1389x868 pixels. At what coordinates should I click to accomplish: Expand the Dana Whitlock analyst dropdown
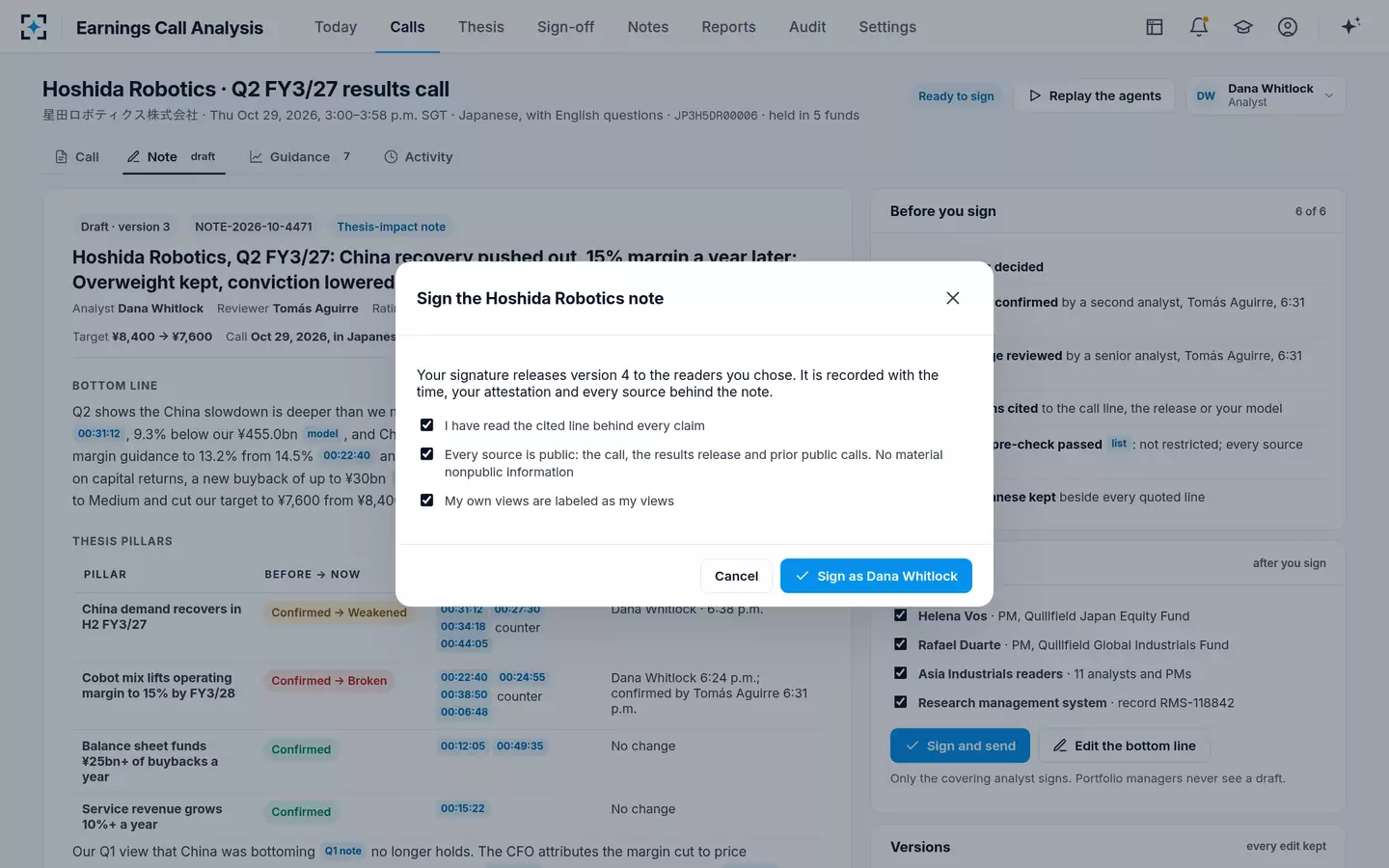tap(1266, 95)
